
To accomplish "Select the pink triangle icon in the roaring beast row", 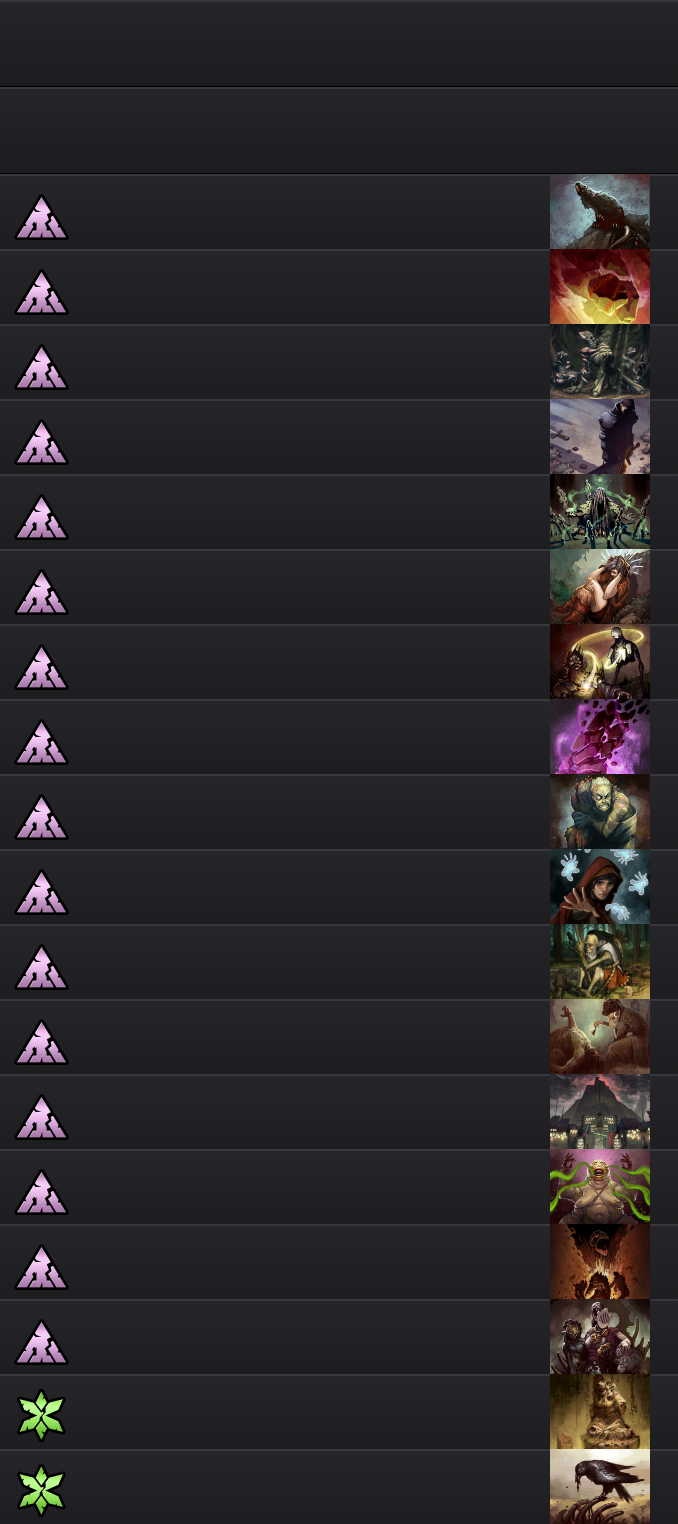I will tap(41, 217).
